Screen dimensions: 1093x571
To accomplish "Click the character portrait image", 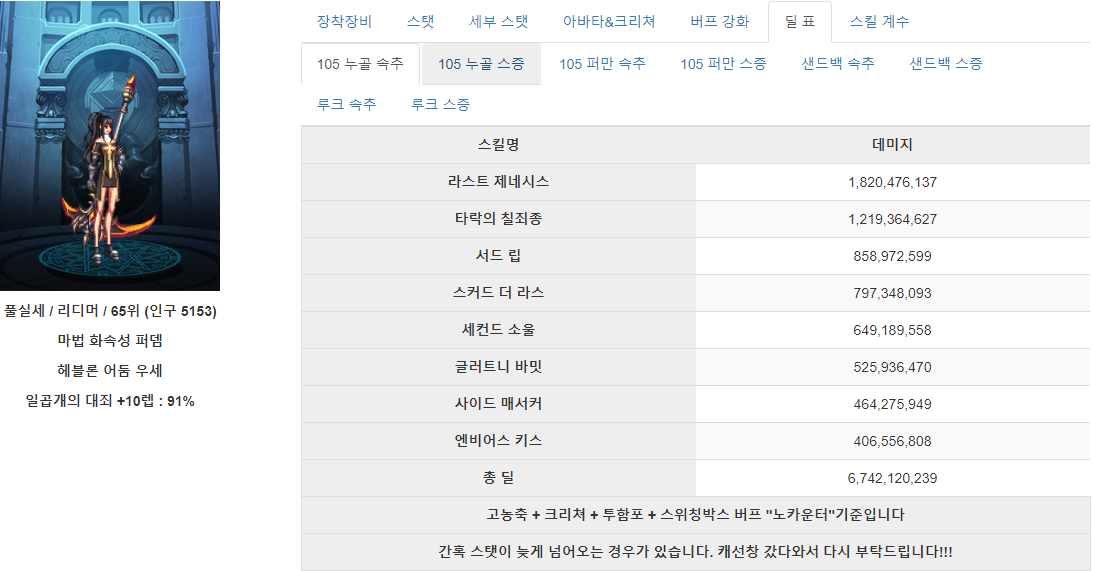I will click(x=110, y=146).
